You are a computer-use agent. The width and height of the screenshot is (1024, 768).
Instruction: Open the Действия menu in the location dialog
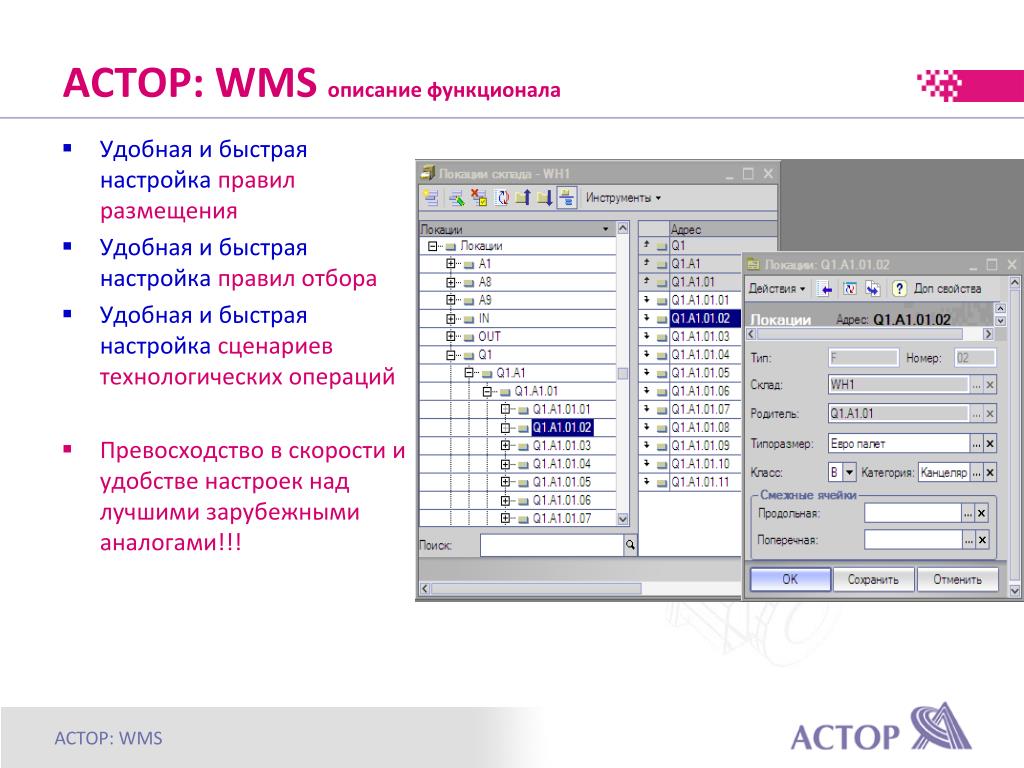point(776,288)
